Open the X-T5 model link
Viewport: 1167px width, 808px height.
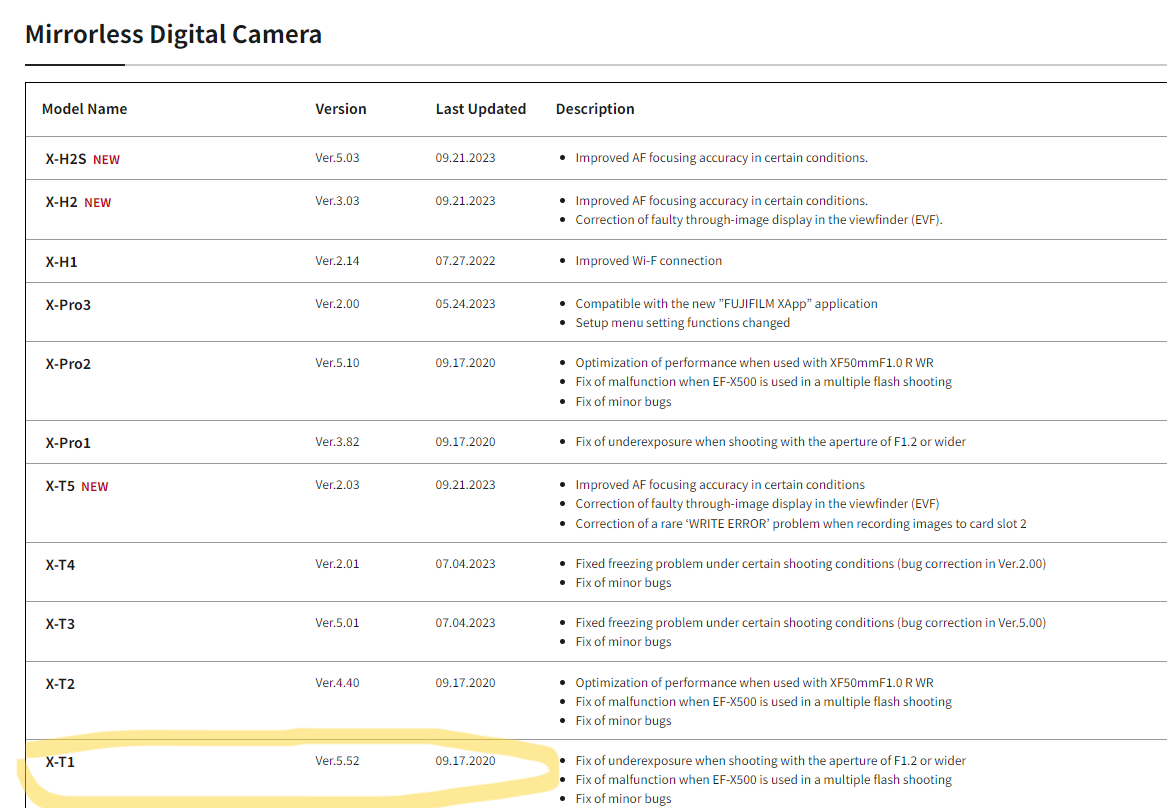pos(60,487)
